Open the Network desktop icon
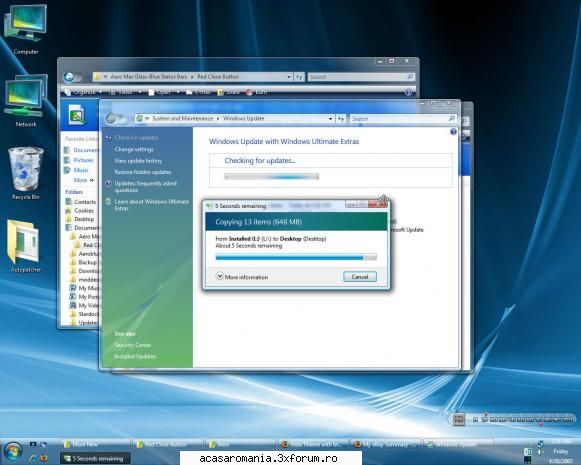 [x=26, y=101]
